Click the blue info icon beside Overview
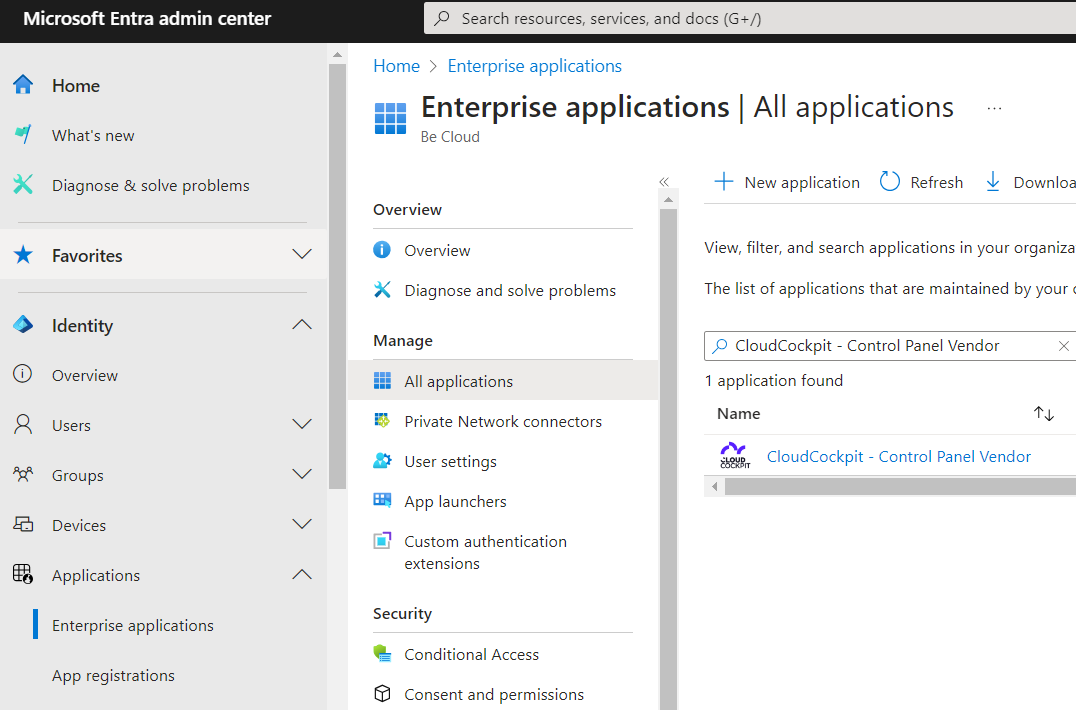The image size is (1076, 710). [382, 250]
